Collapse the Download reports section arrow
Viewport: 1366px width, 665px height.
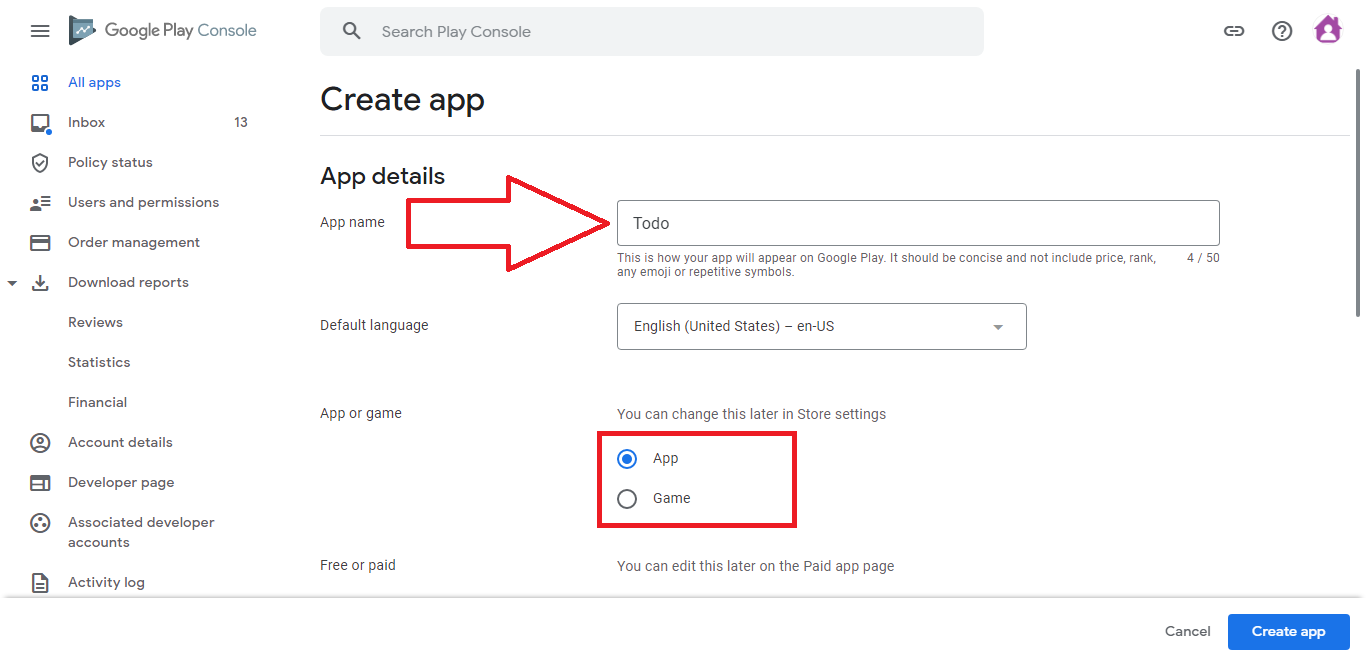[x=12, y=283]
